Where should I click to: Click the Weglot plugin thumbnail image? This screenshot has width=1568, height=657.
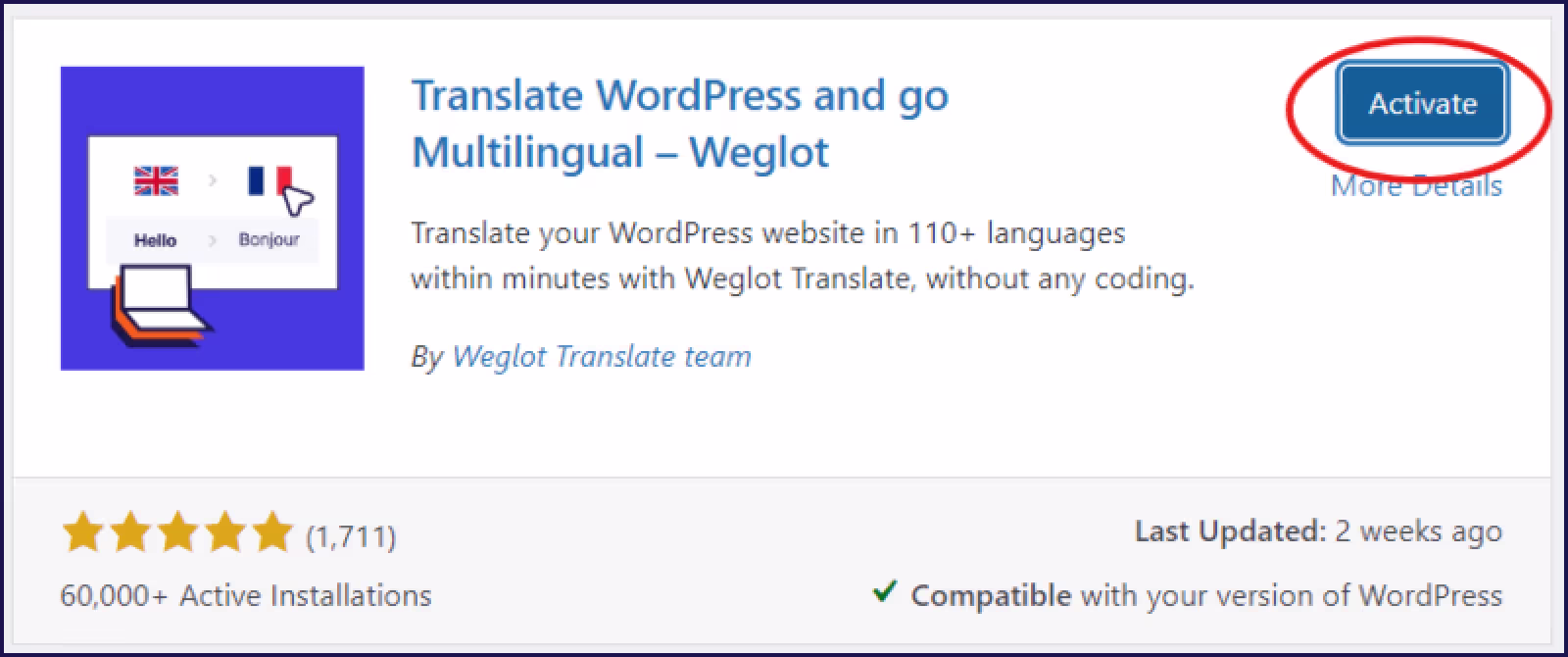click(x=213, y=219)
